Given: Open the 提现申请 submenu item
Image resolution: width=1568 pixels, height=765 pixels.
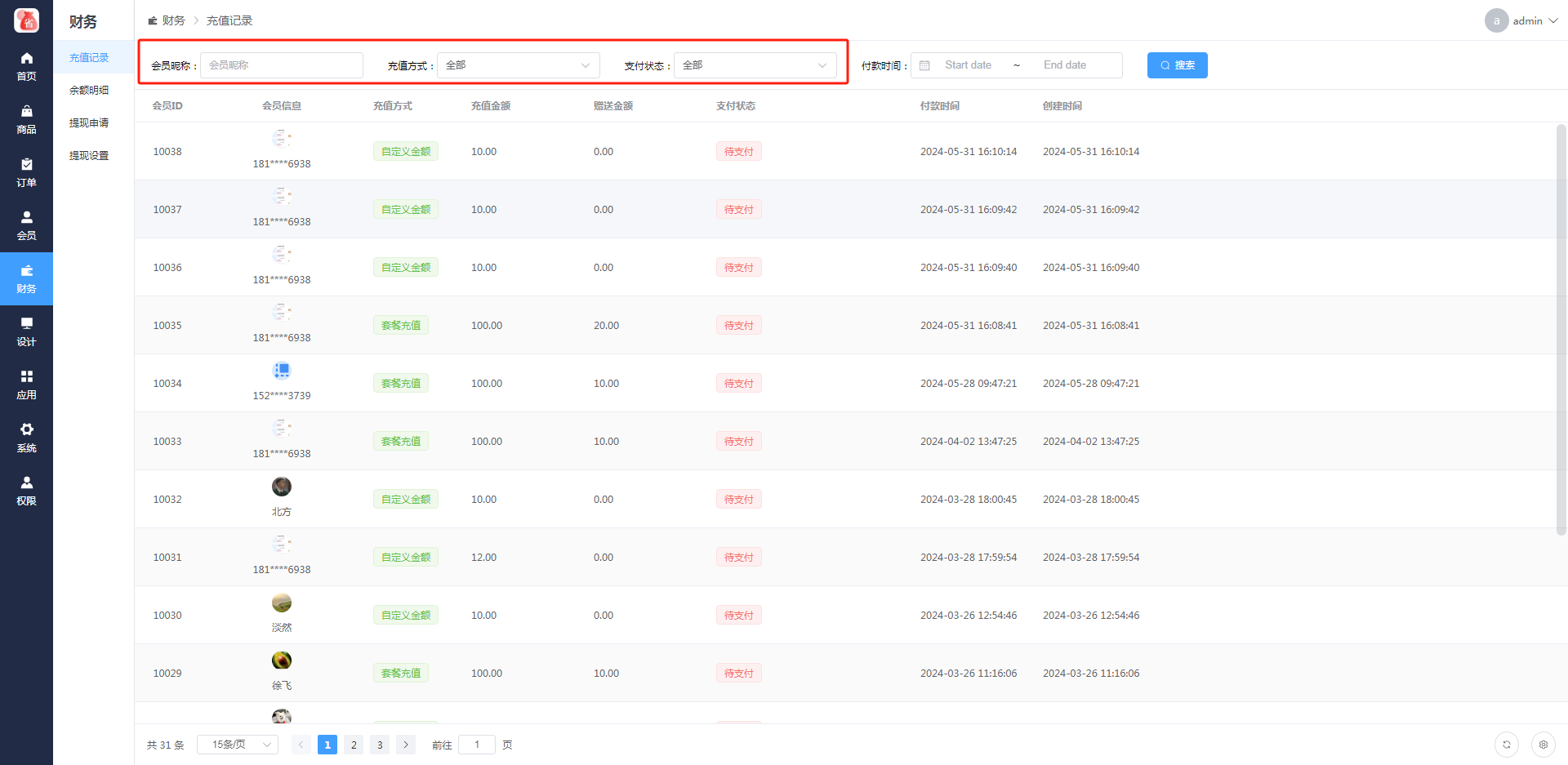Looking at the screenshot, I should pos(89,122).
